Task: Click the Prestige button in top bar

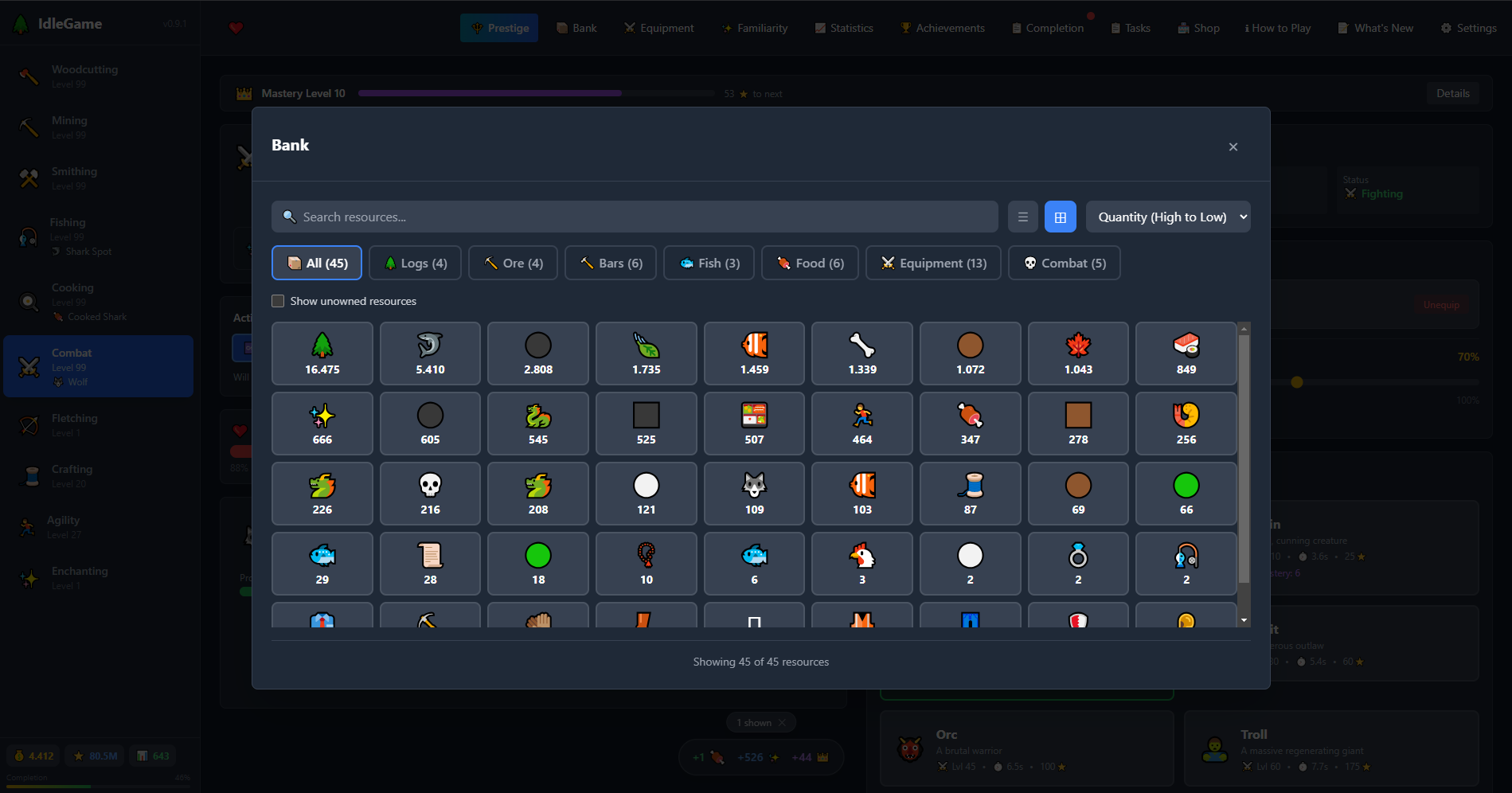Action: click(x=499, y=28)
